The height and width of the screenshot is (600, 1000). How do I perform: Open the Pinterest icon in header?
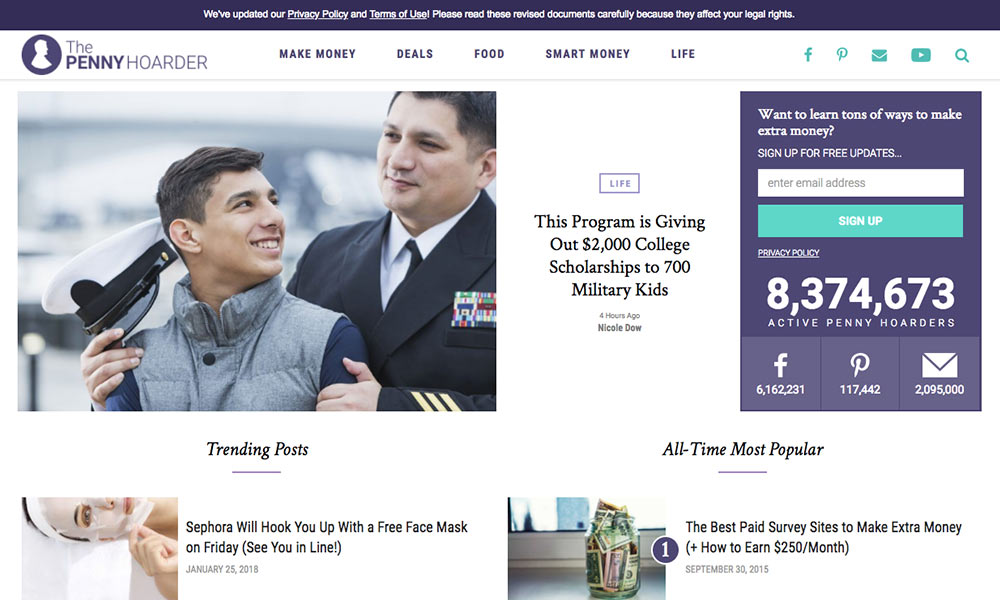click(842, 55)
